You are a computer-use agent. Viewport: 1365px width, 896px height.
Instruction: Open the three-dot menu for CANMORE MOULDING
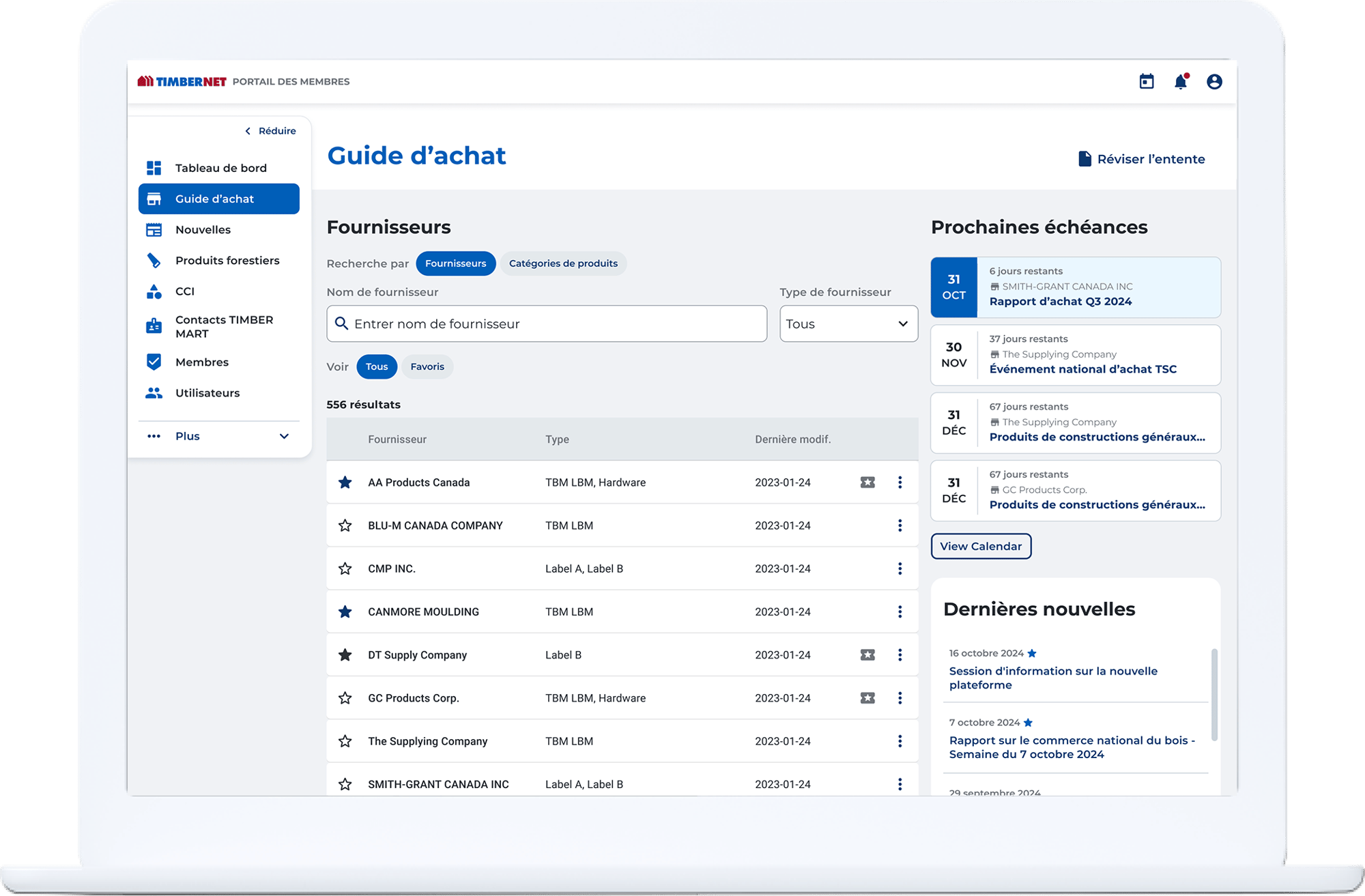(900, 611)
